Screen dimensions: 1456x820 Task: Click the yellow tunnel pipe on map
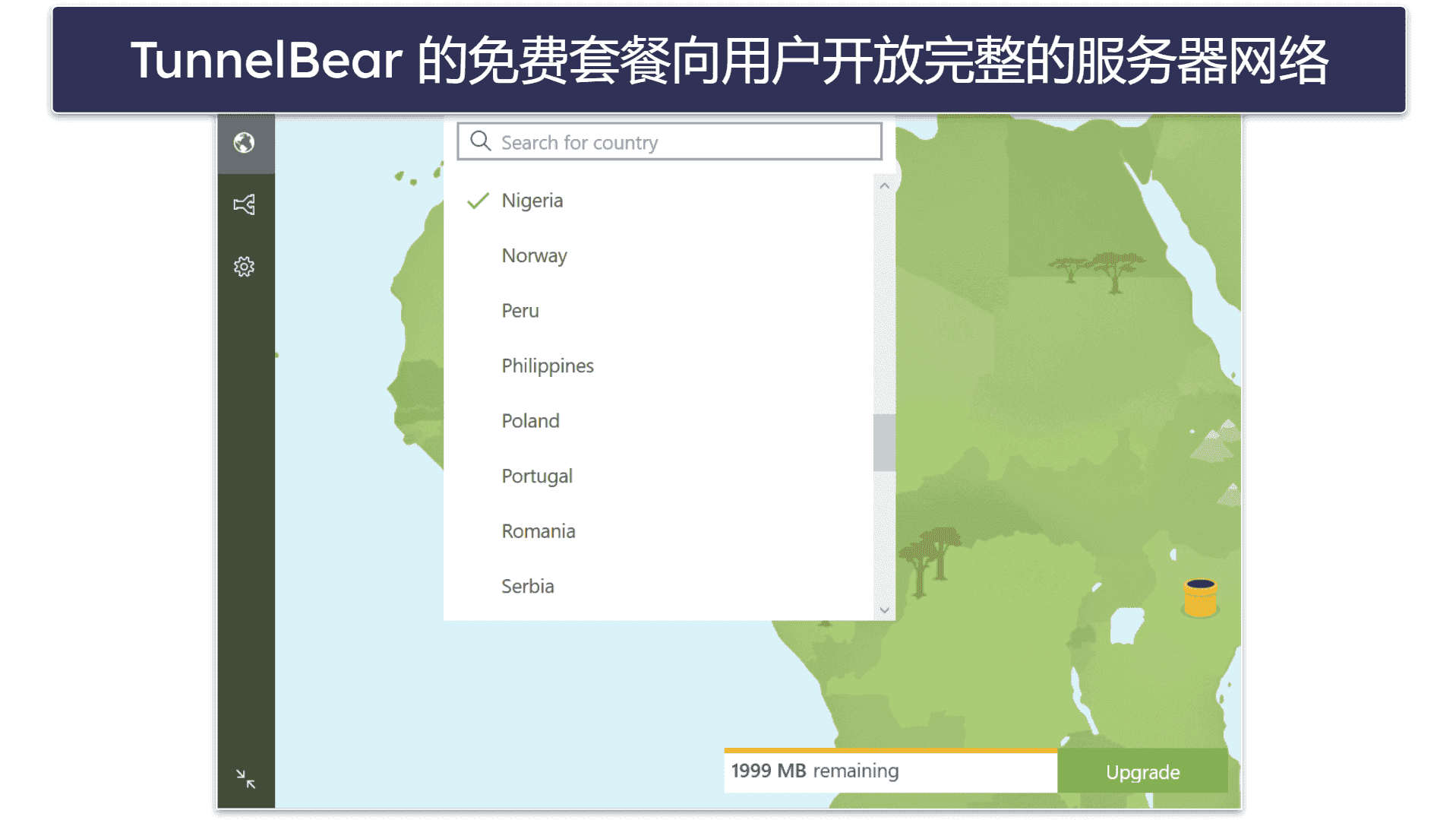[x=1200, y=597]
